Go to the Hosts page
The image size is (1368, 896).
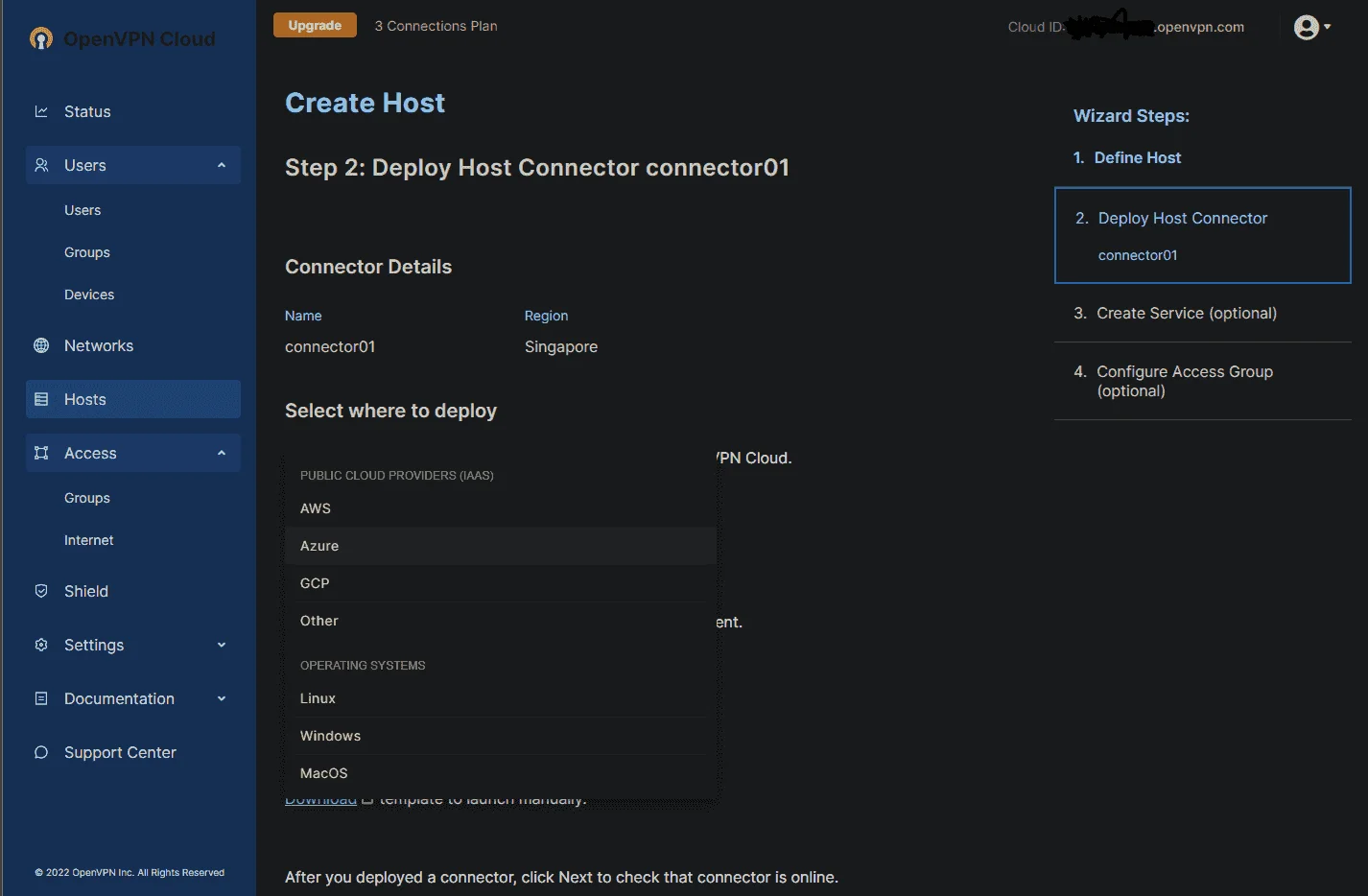click(133, 399)
